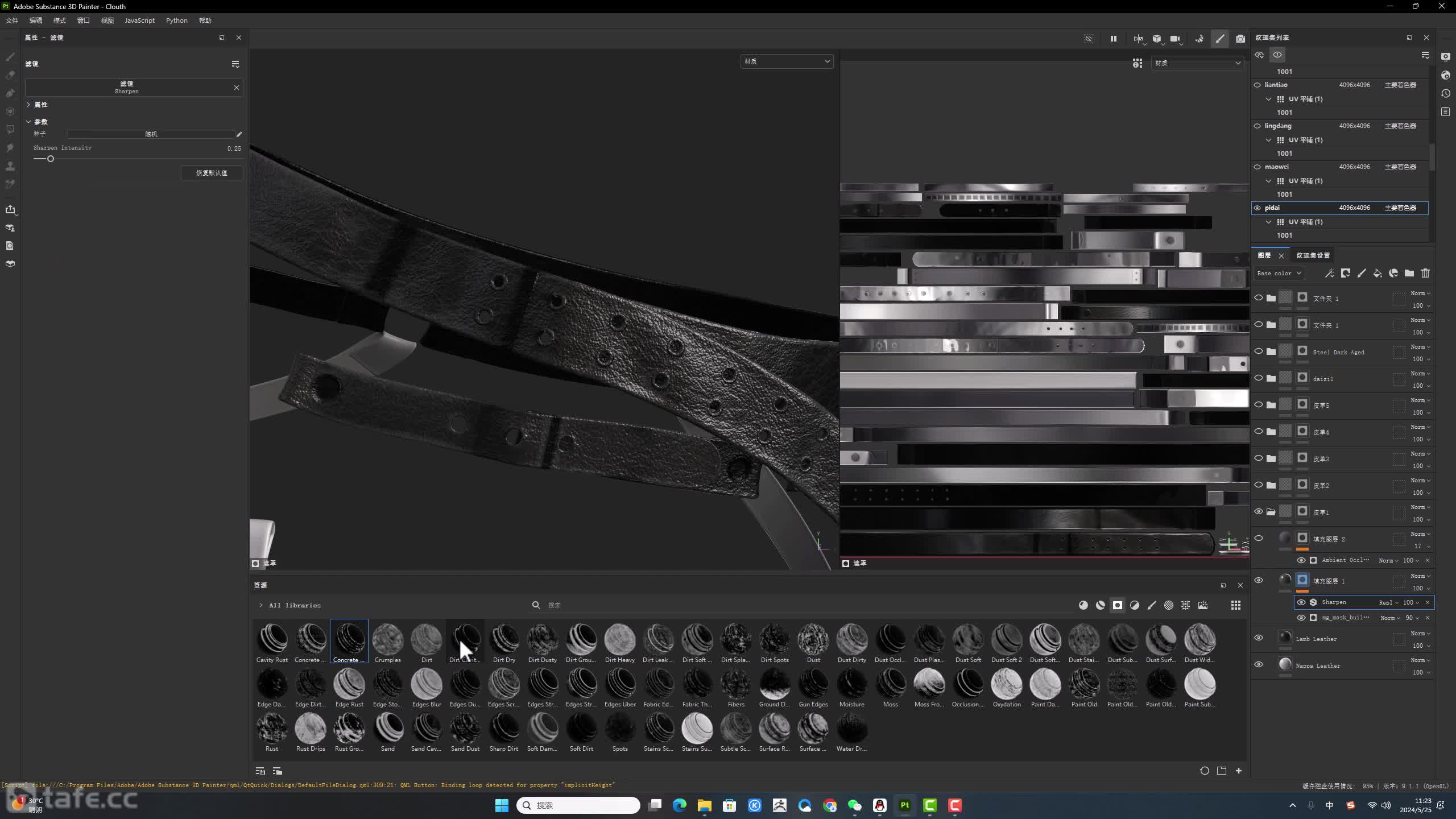
Task: Add a paint layer with brush icon
Action: (x=1361, y=274)
